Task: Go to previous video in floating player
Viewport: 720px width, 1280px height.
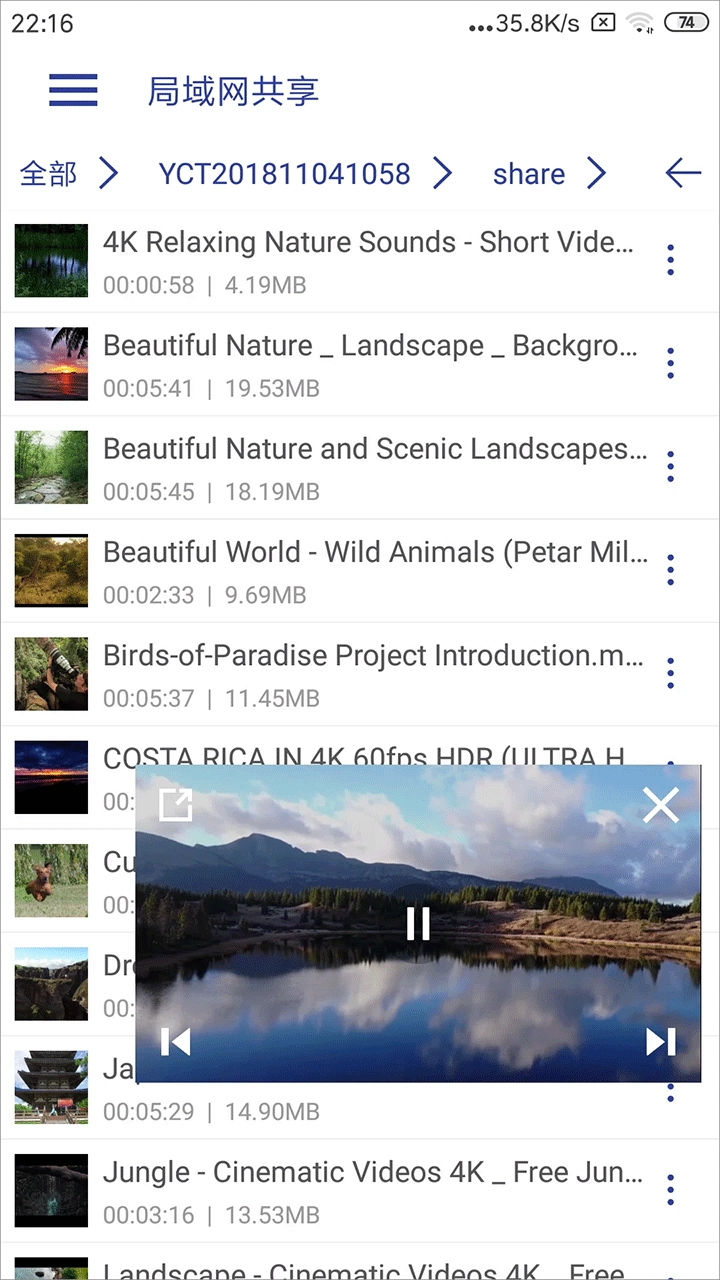Action: (x=176, y=1042)
